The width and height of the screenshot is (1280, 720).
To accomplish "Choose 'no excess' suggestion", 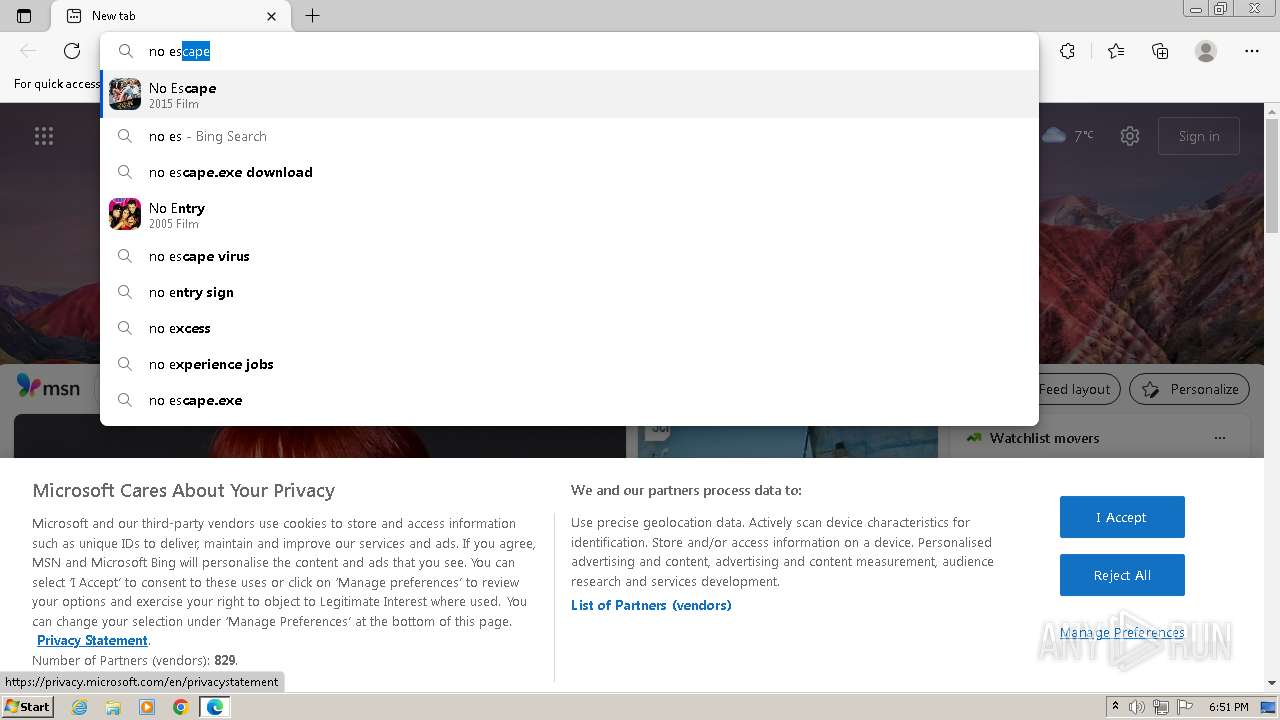I will pyautogui.click(x=569, y=328).
